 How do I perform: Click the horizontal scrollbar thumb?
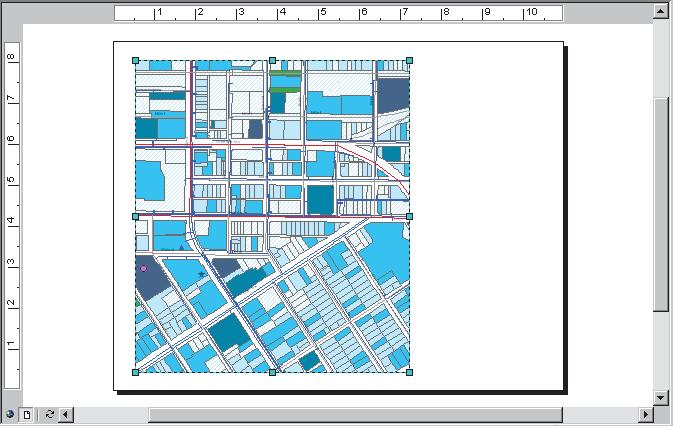355,415
